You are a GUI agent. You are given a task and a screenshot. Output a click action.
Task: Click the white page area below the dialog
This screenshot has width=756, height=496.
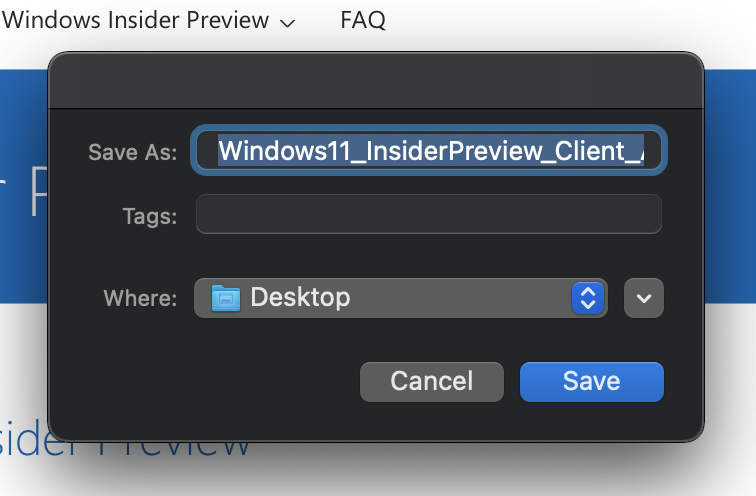click(378, 472)
